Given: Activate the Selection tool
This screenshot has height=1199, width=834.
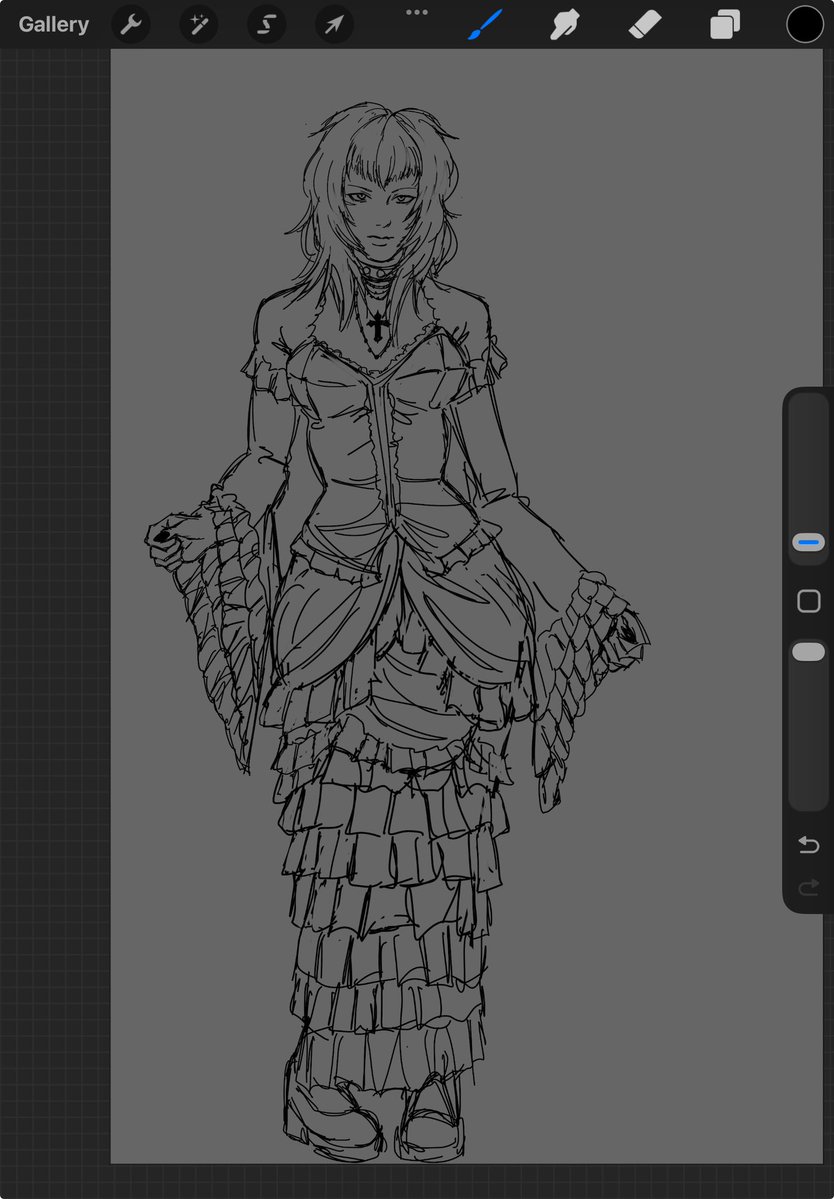Looking at the screenshot, I should pos(266,25).
